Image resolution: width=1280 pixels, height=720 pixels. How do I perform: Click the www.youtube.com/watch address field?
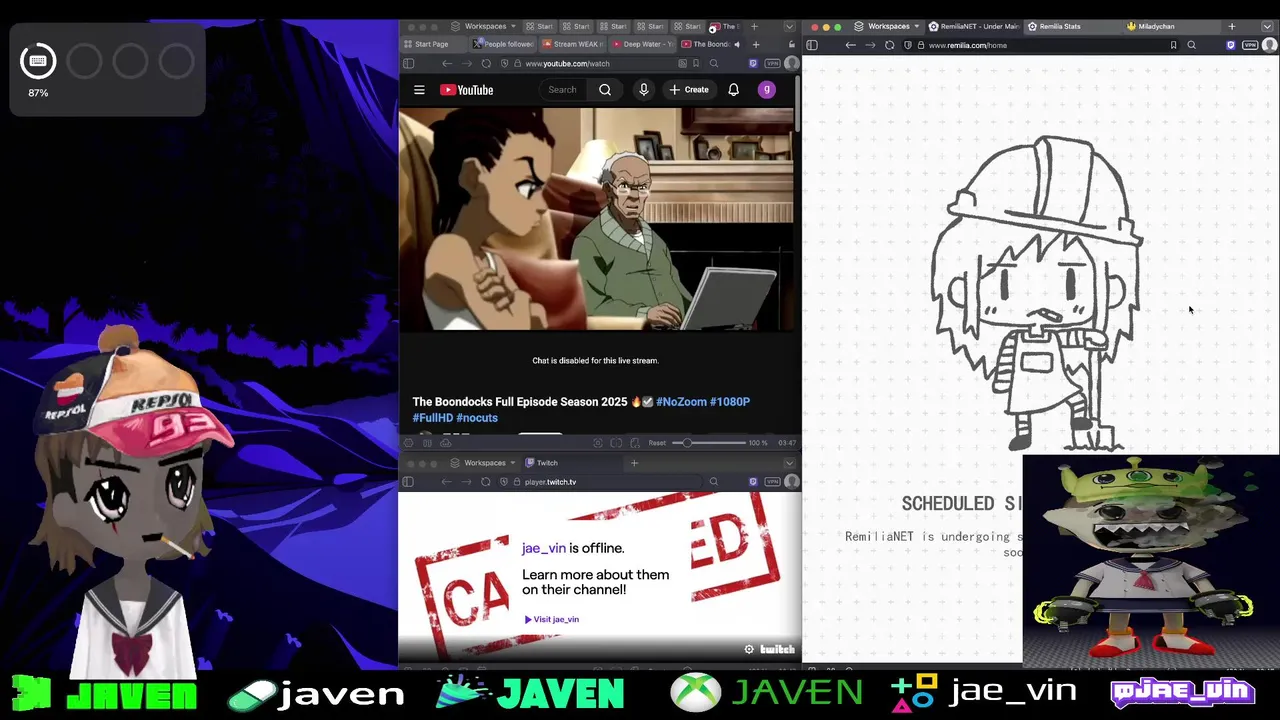(x=600, y=63)
